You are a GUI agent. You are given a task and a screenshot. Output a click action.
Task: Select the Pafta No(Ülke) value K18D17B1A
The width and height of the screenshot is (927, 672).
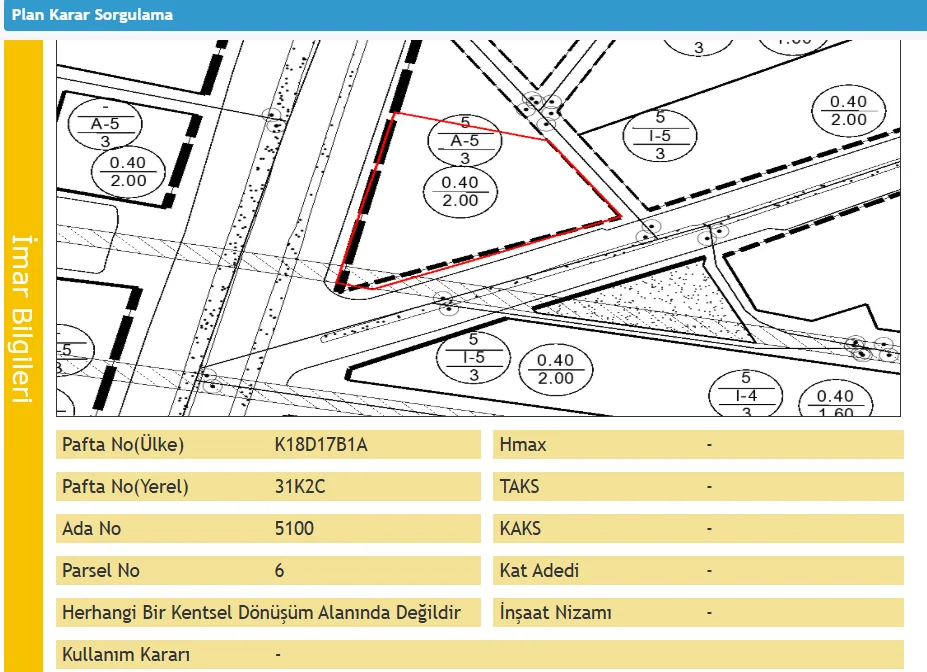coord(321,445)
